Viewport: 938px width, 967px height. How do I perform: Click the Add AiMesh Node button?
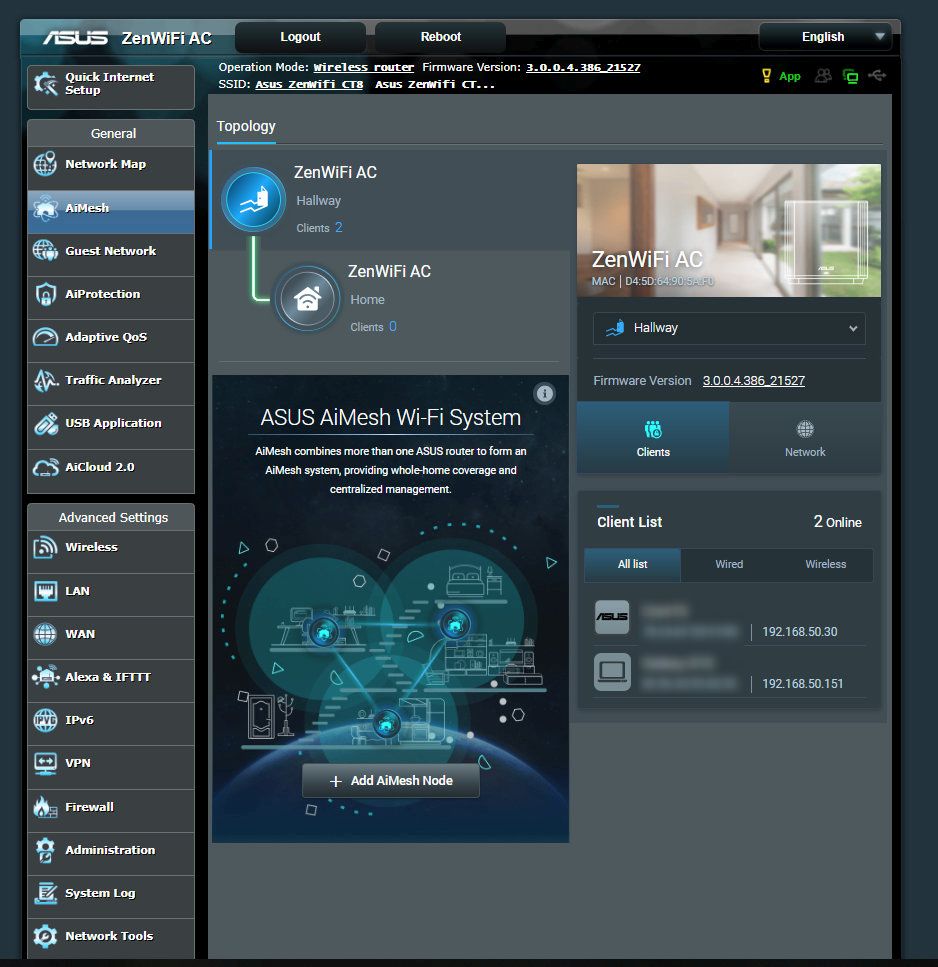(391, 781)
